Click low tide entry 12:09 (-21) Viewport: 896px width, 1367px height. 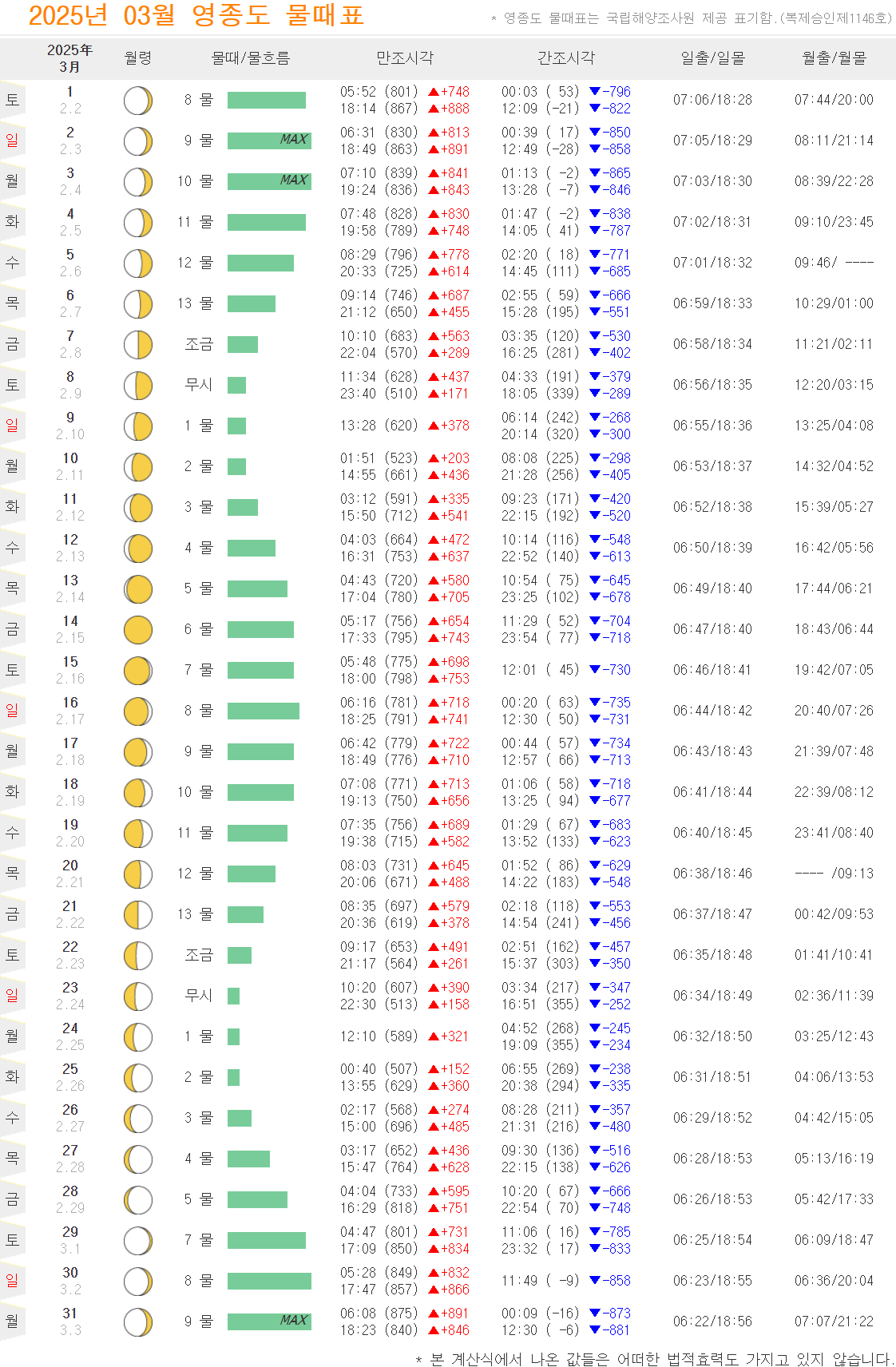[x=540, y=109]
